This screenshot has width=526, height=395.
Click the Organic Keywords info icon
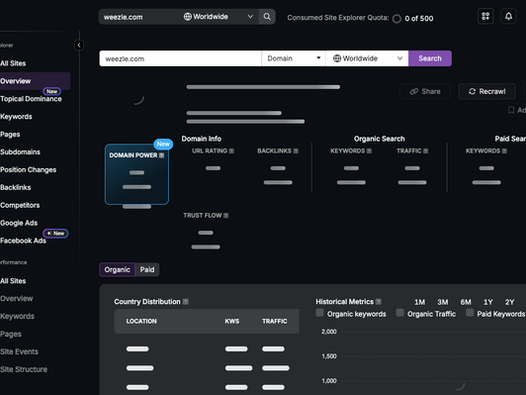369,151
